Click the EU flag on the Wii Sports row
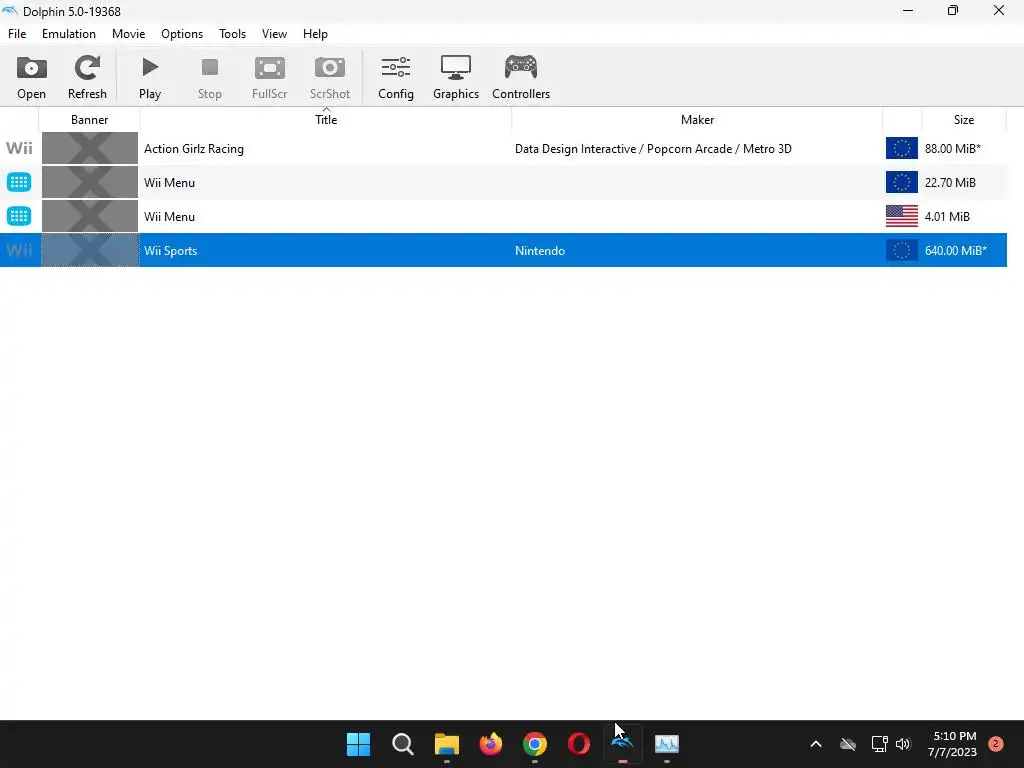This screenshot has width=1024, height=768. click(x=902, y=250)
